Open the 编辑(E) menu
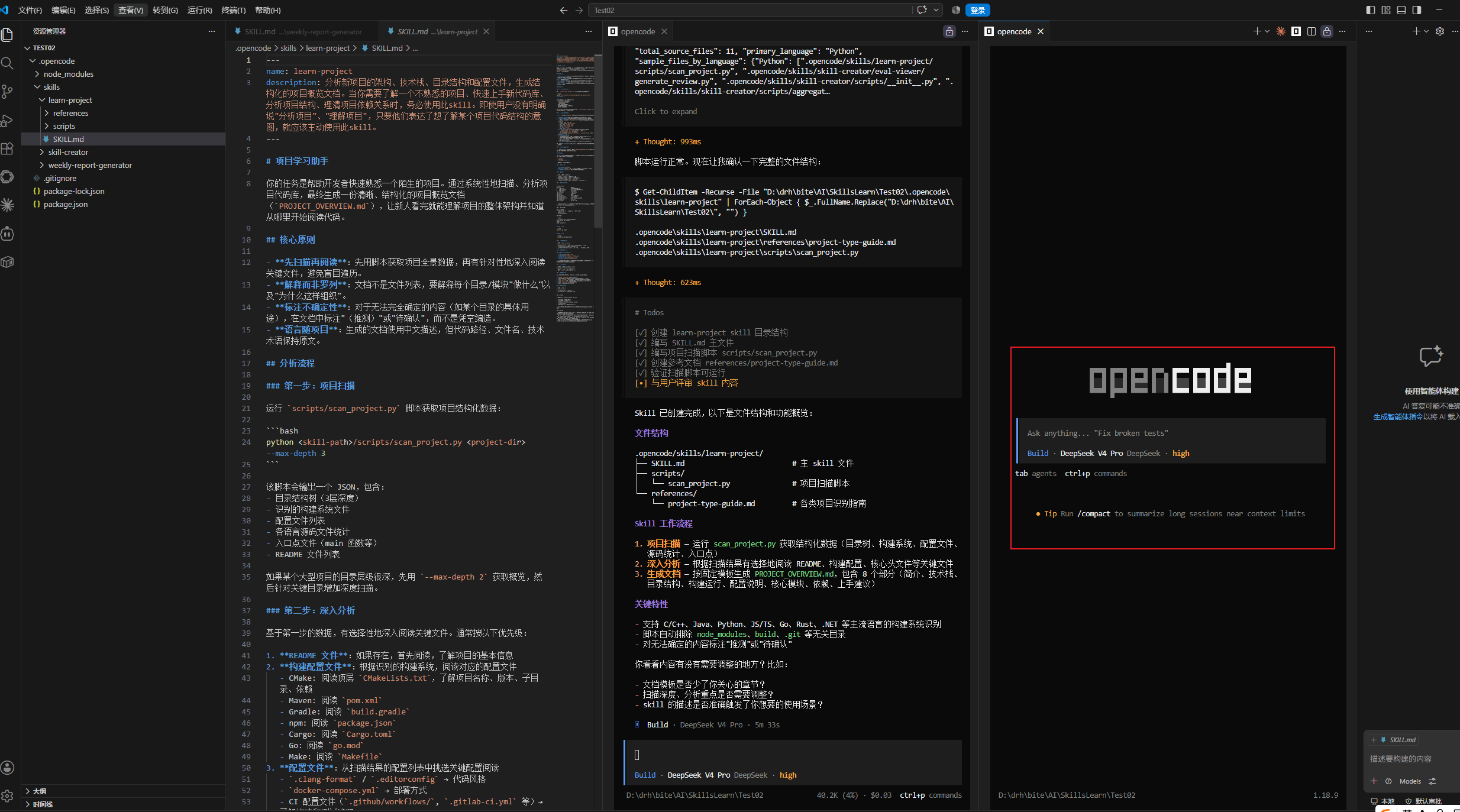The width and height of the screenshot is (1460, 812). click(63, 10)
